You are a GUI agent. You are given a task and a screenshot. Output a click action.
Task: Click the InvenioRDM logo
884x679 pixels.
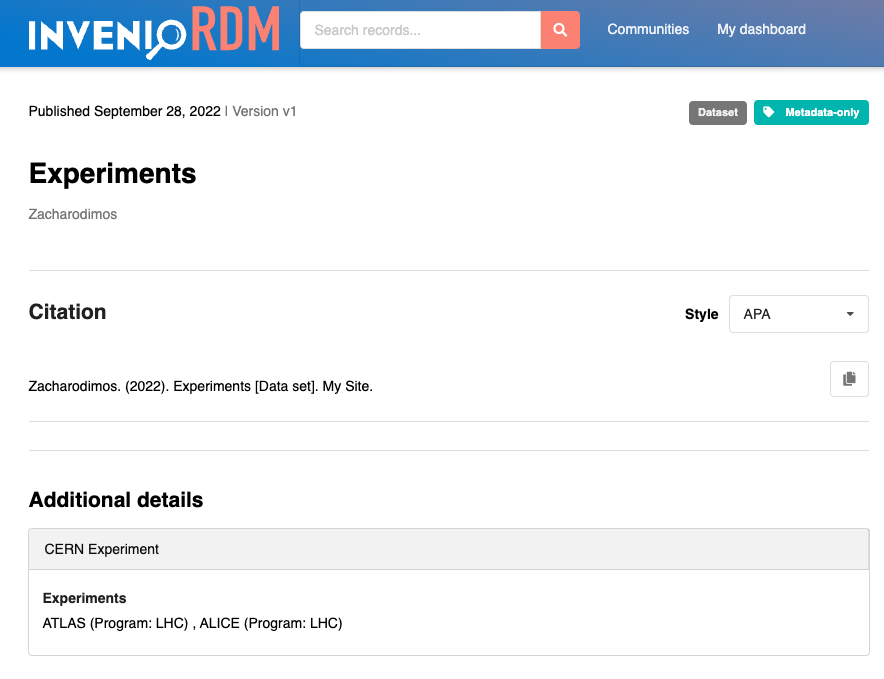[154, 32]
